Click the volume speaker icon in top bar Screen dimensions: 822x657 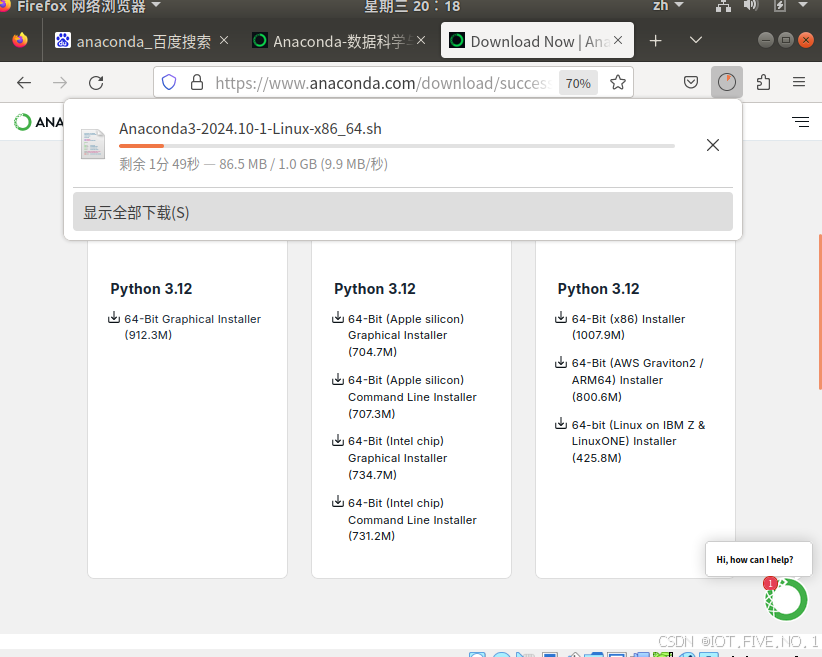coord(751,6)
